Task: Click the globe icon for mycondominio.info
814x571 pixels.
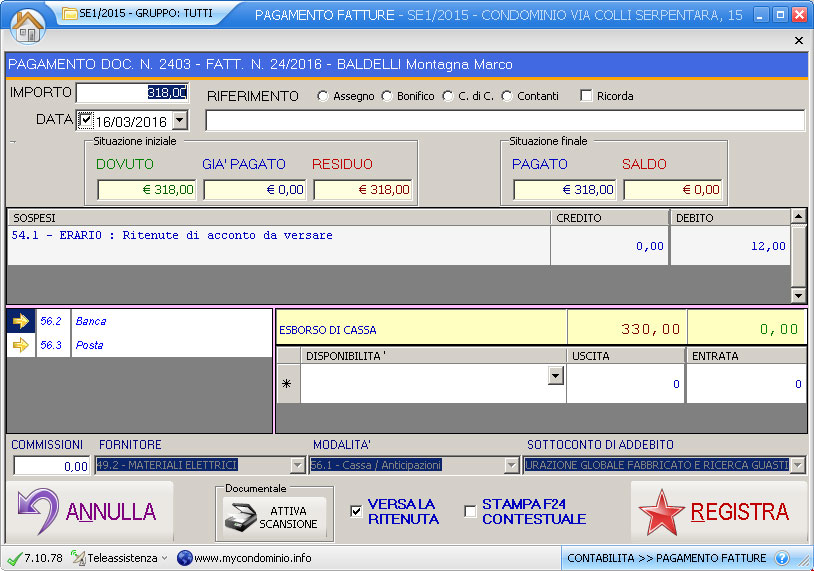Action: 184,558
